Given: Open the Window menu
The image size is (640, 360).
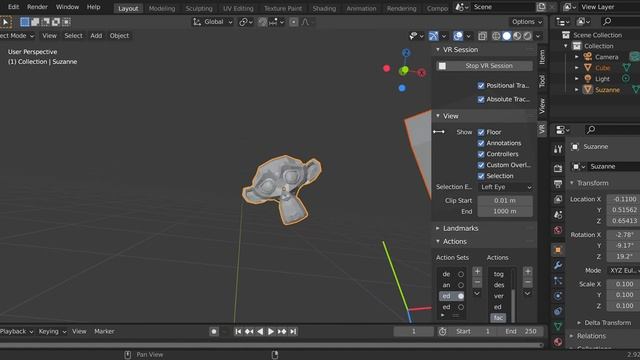Looking at the screenshot, I should click(x=67, y=7).
